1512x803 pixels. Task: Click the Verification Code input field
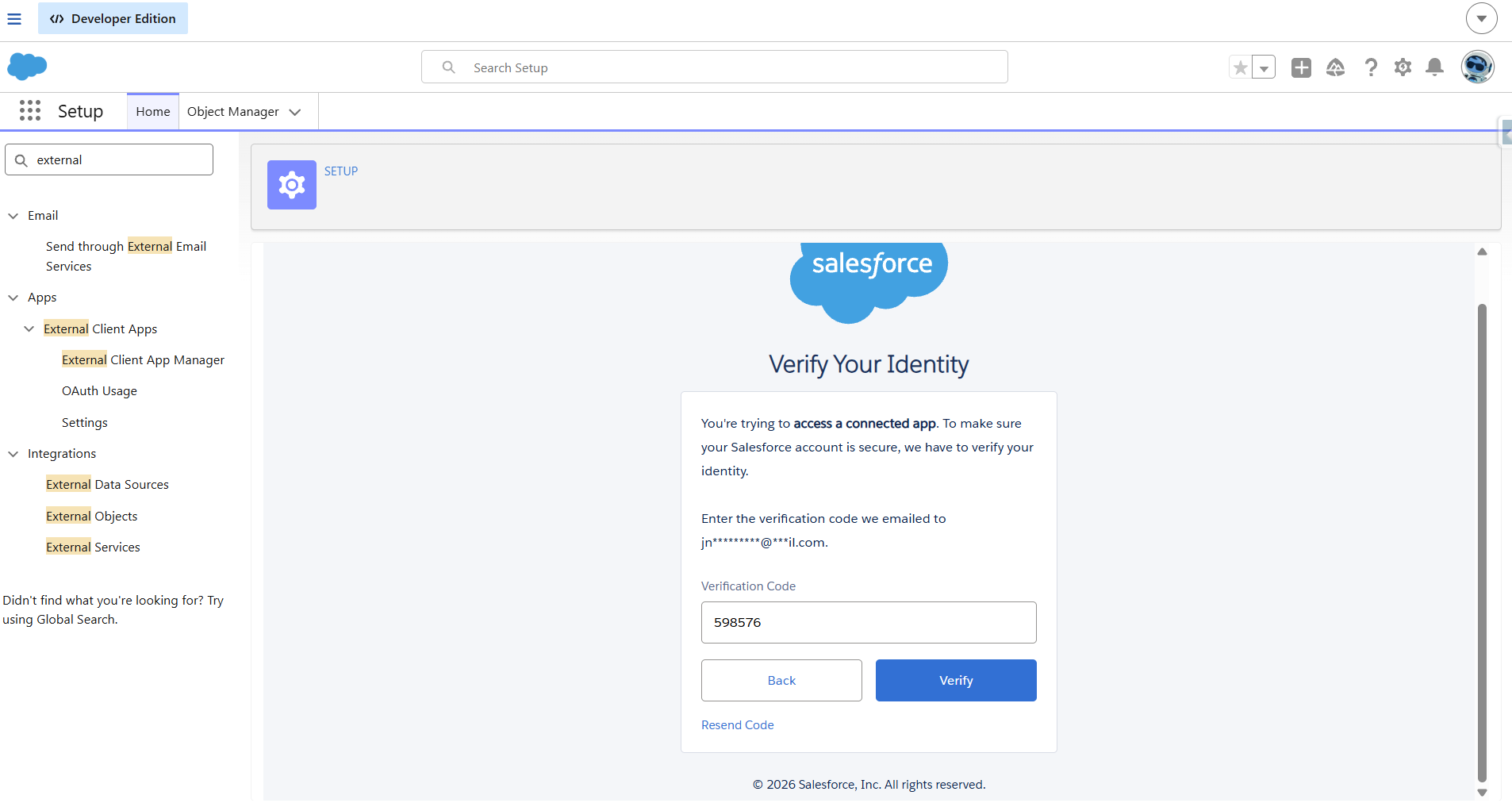click(869, 622)
